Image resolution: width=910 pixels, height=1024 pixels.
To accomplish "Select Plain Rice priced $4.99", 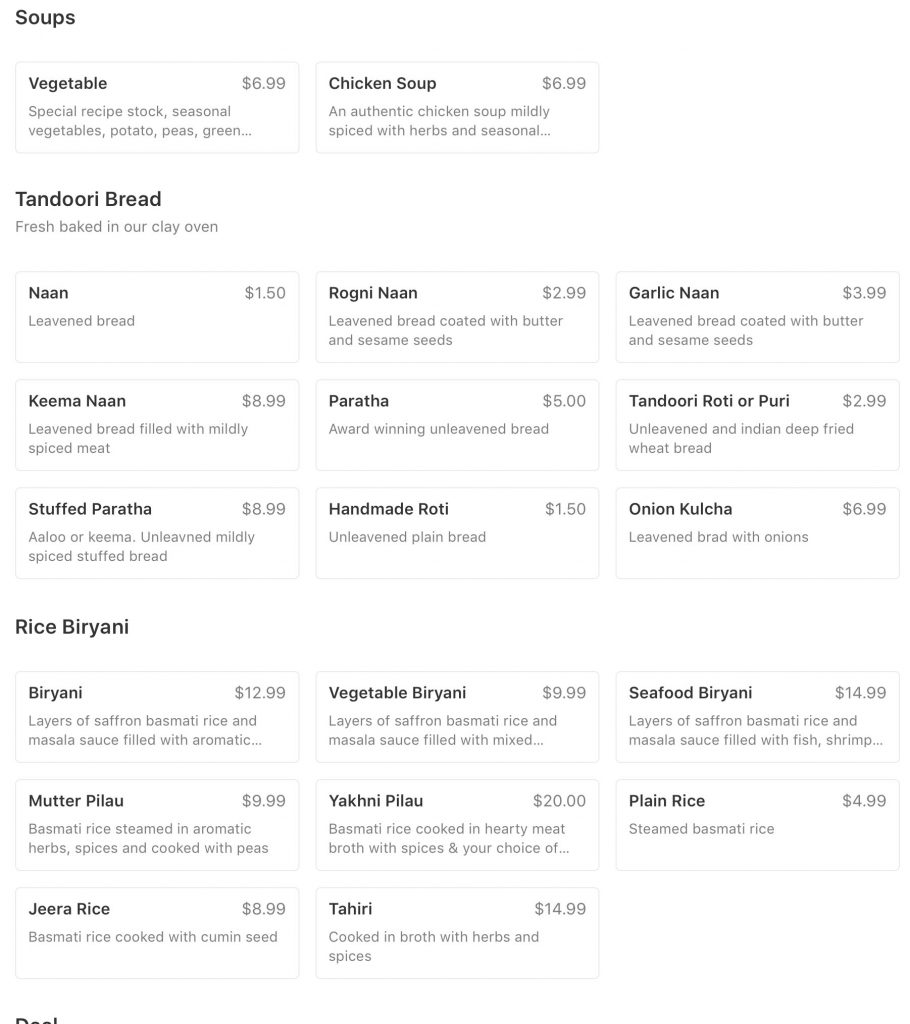I will coord(757,824).
